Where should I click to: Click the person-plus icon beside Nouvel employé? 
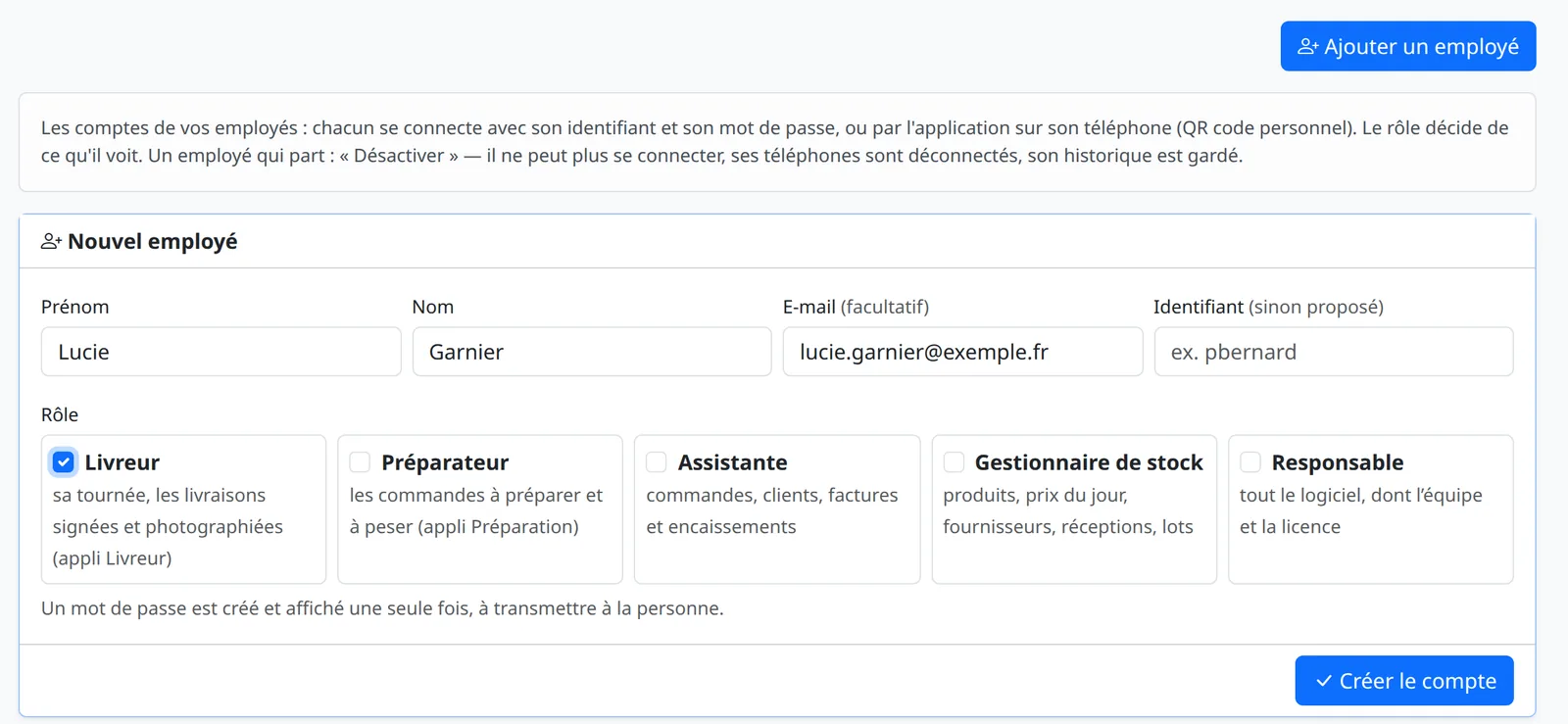click(x=51, y=241)
